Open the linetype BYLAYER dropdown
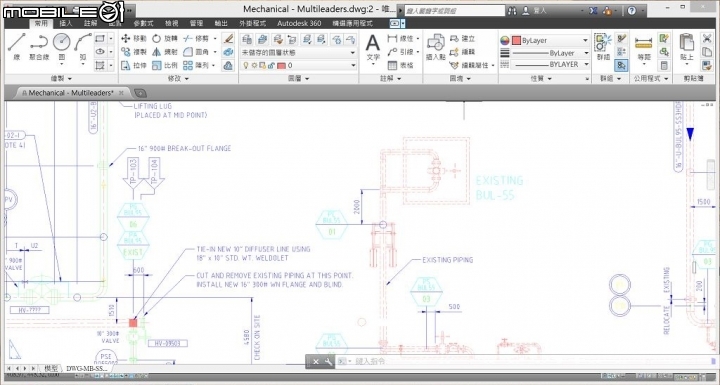This screenshot has height=385, width=720. coord(550,65)
